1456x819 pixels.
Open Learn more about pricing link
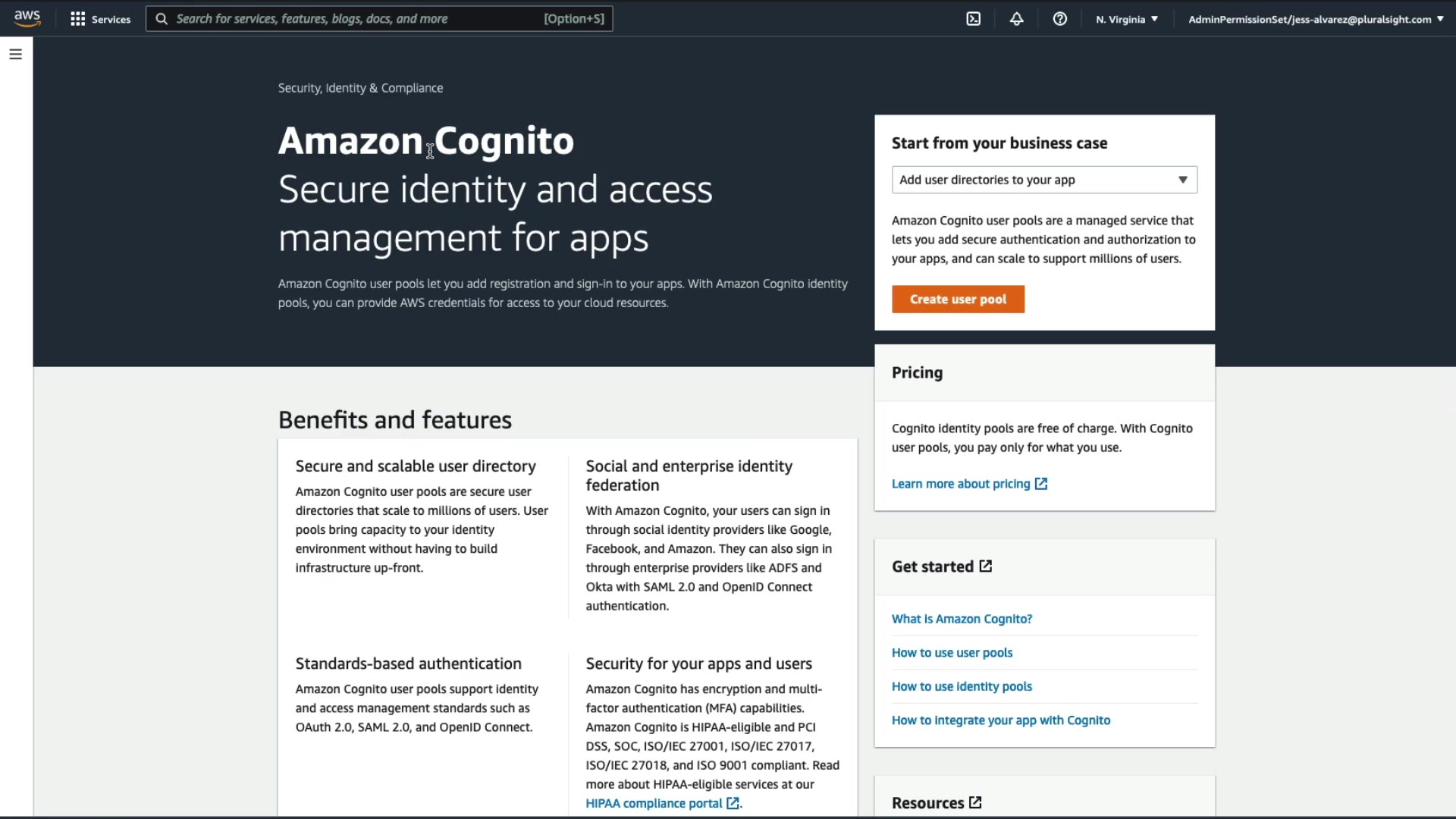(x=960, y=484)
